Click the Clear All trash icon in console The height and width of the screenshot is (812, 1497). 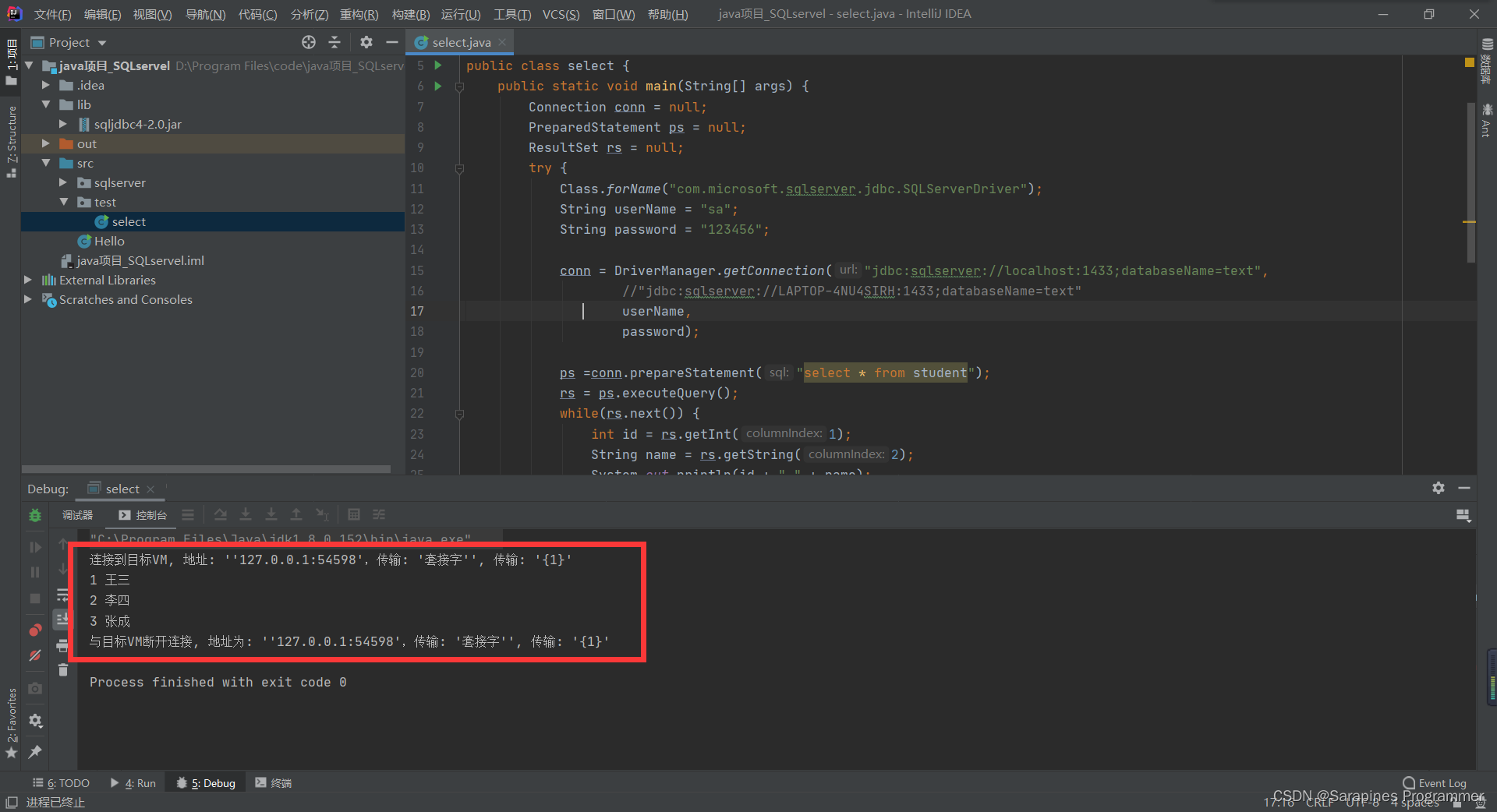(x=63, y=670)
